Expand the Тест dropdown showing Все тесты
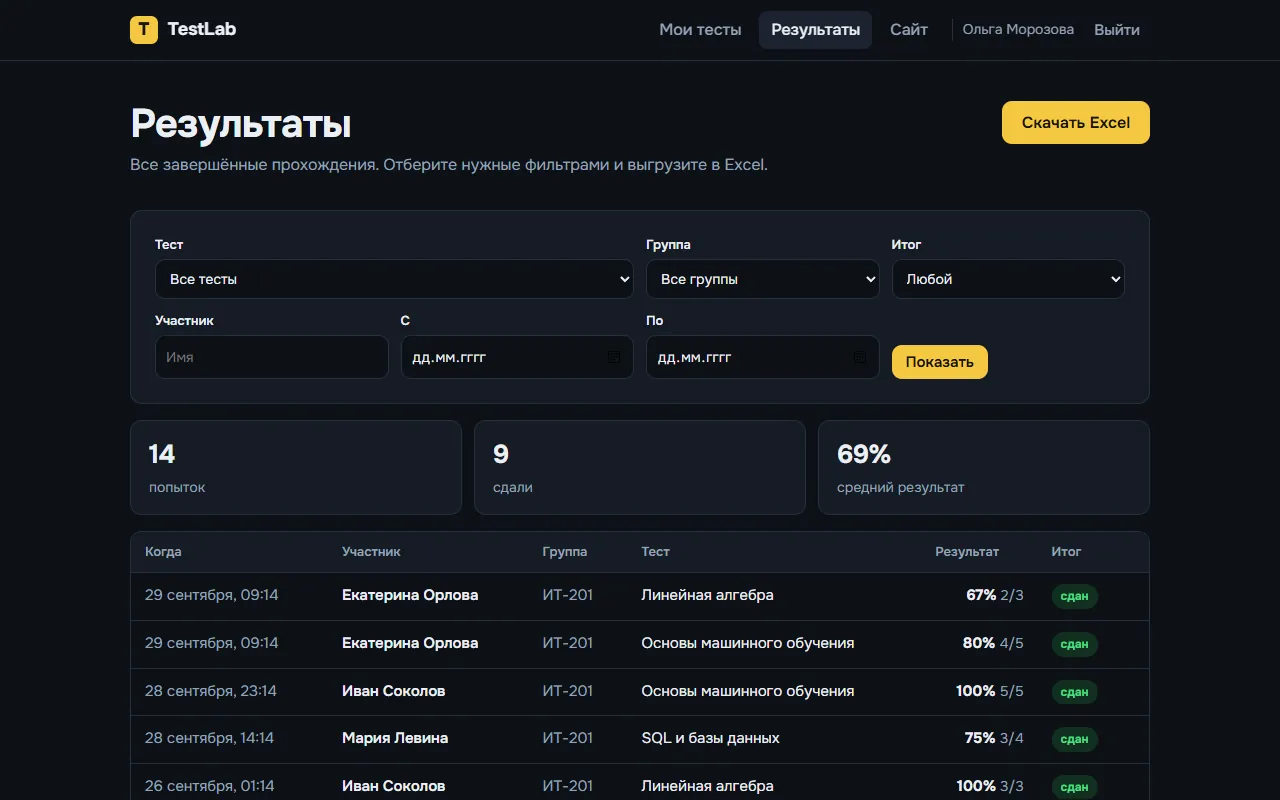 [394, 279]
